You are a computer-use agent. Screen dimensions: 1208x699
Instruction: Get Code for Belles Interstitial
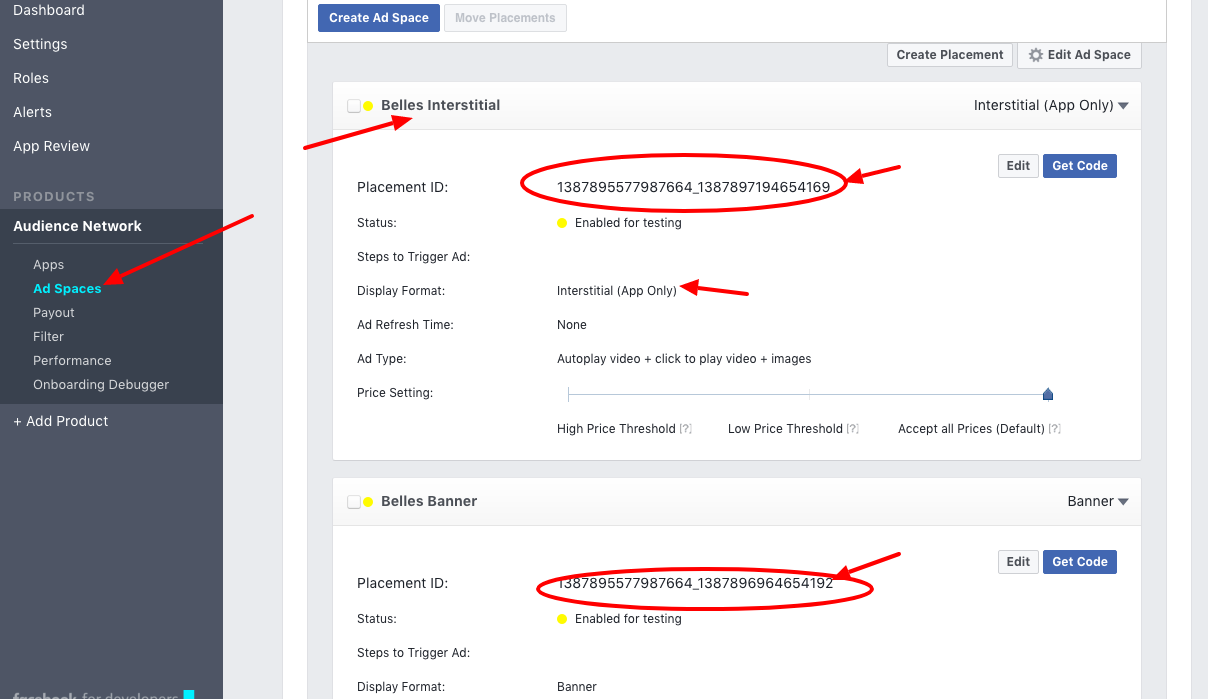click(1080, 166)
